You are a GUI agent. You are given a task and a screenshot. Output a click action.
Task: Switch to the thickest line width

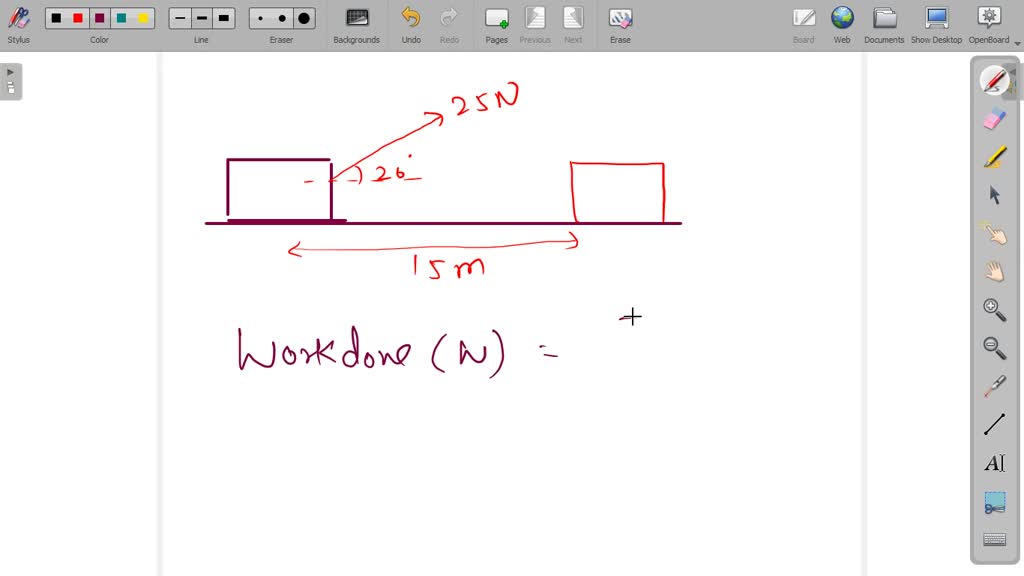click(223, 18)
